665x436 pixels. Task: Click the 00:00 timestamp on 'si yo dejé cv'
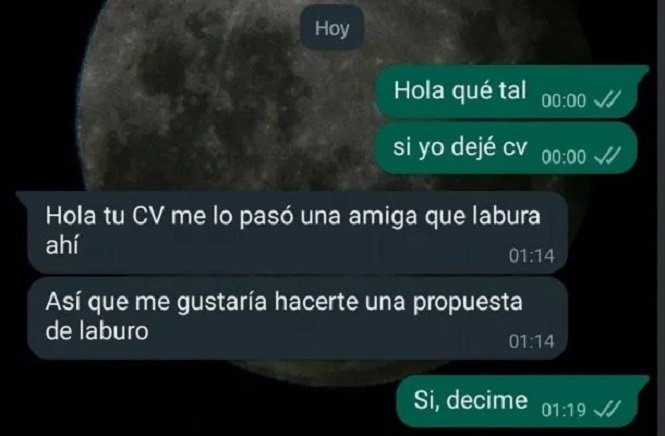pos(564,157)
